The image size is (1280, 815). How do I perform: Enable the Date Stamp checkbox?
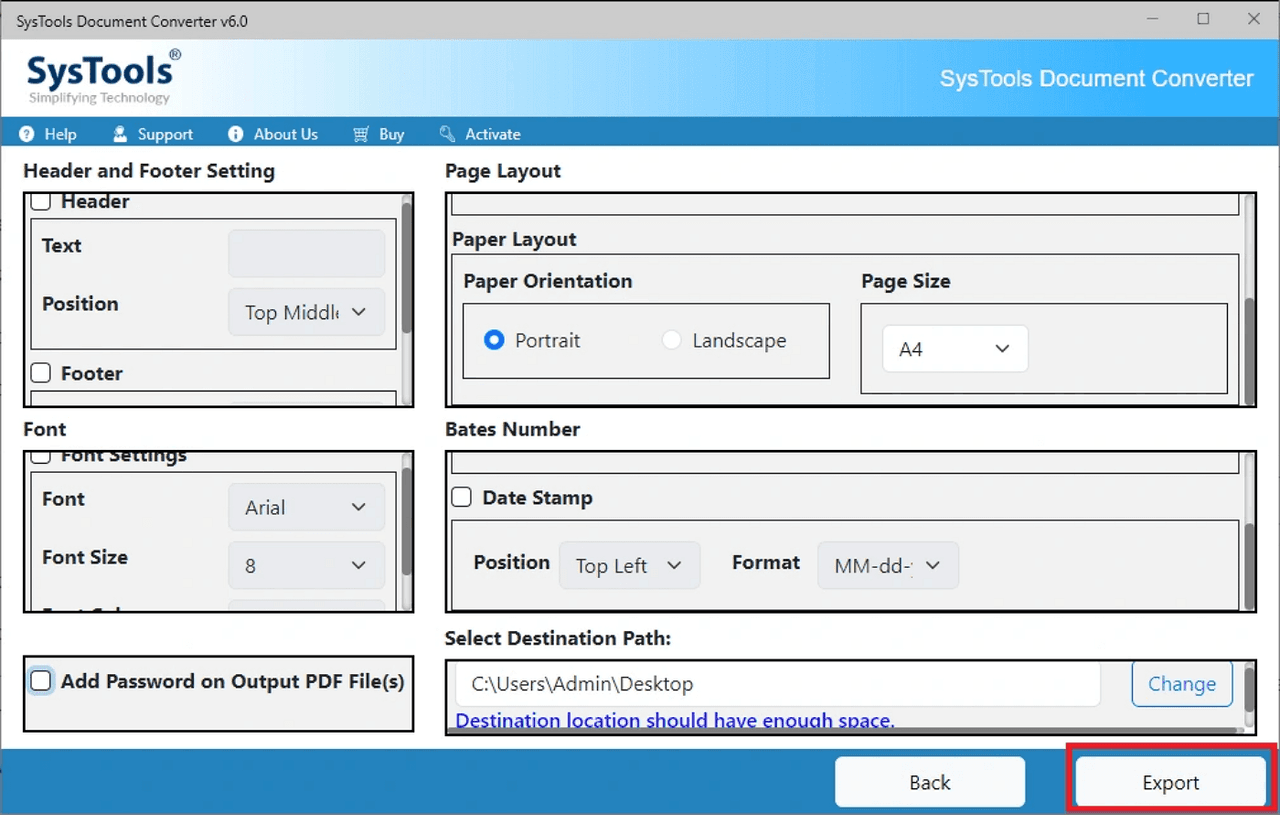point(461,497)
